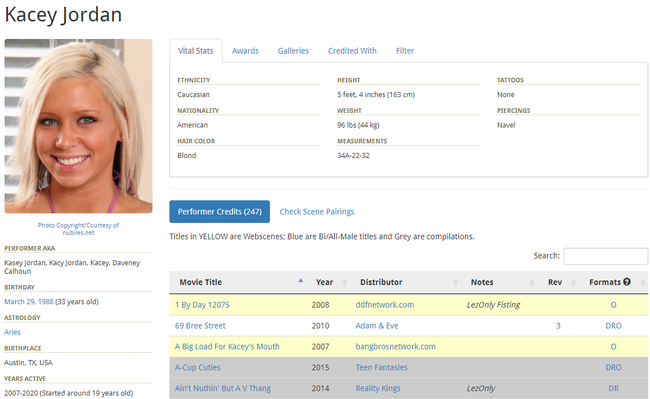Switch to the Awards tab
The height and width of the screenshot is (399, 650).
pyautogui.click(x=245, y=51)
